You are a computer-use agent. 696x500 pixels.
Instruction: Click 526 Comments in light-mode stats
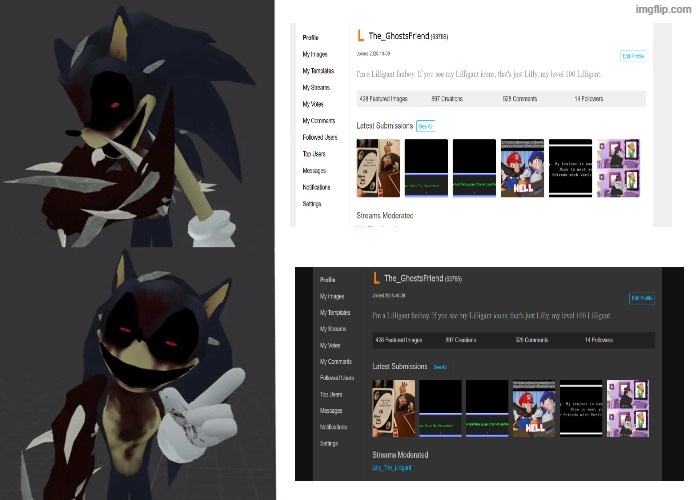(x=520, y=99)
